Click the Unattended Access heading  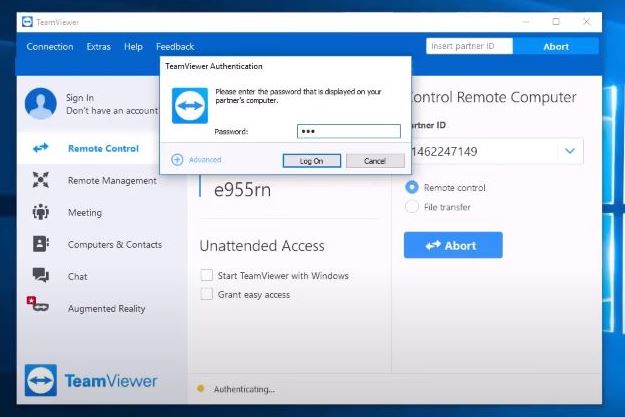tap(262, 246)
